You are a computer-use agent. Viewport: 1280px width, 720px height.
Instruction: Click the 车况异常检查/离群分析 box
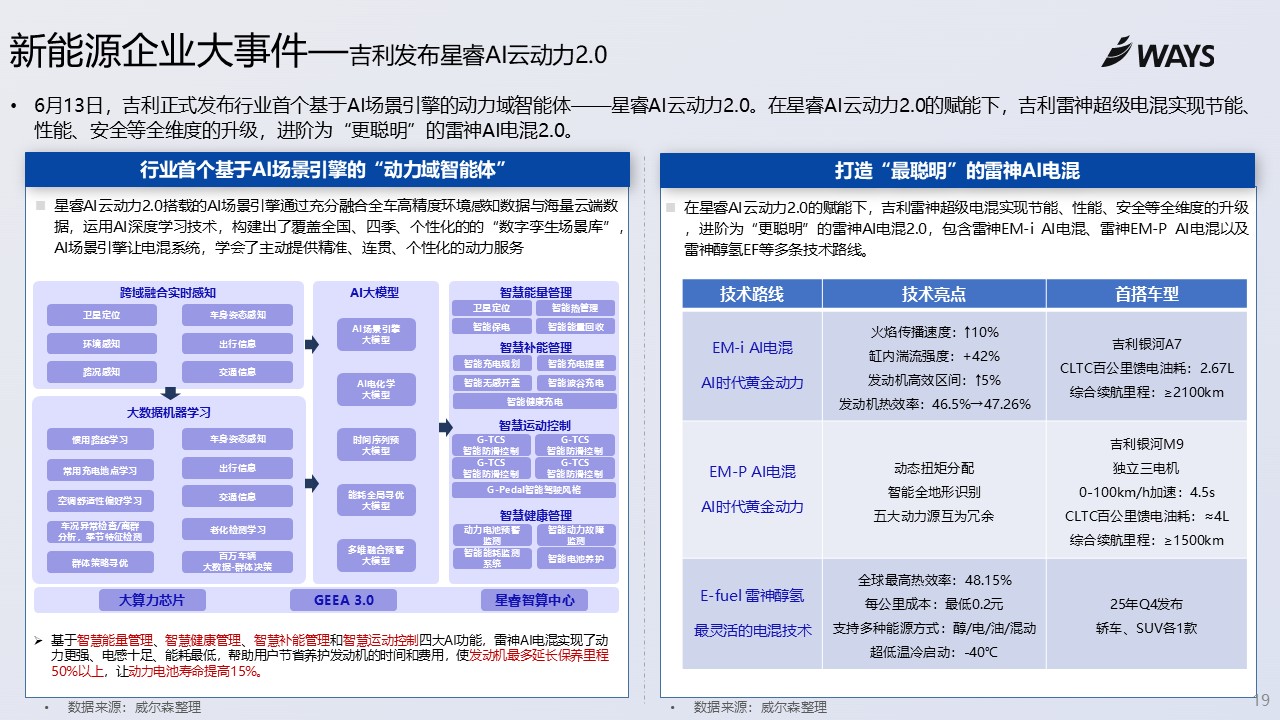(102, 531)
